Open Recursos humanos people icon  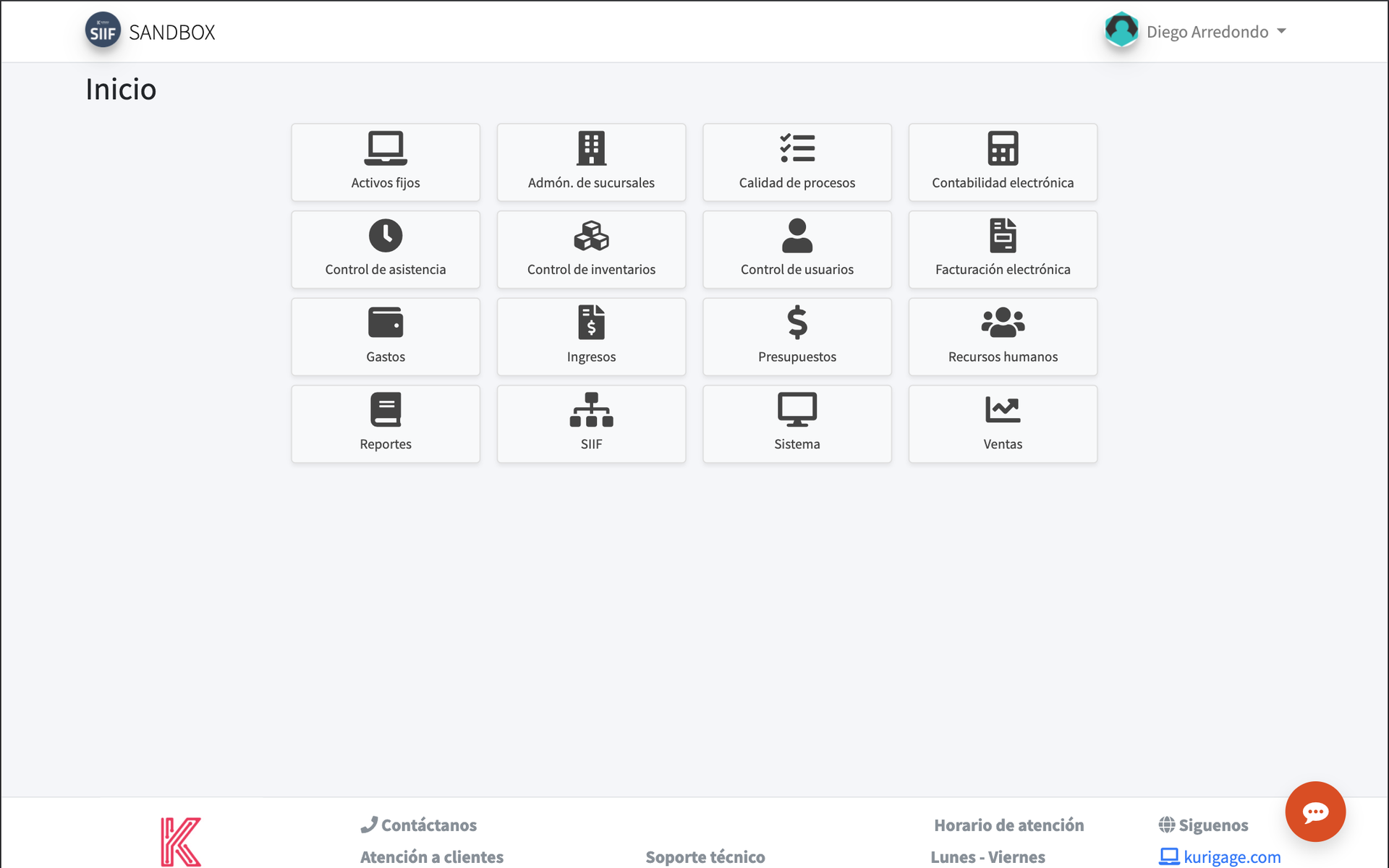(1003, 322)
